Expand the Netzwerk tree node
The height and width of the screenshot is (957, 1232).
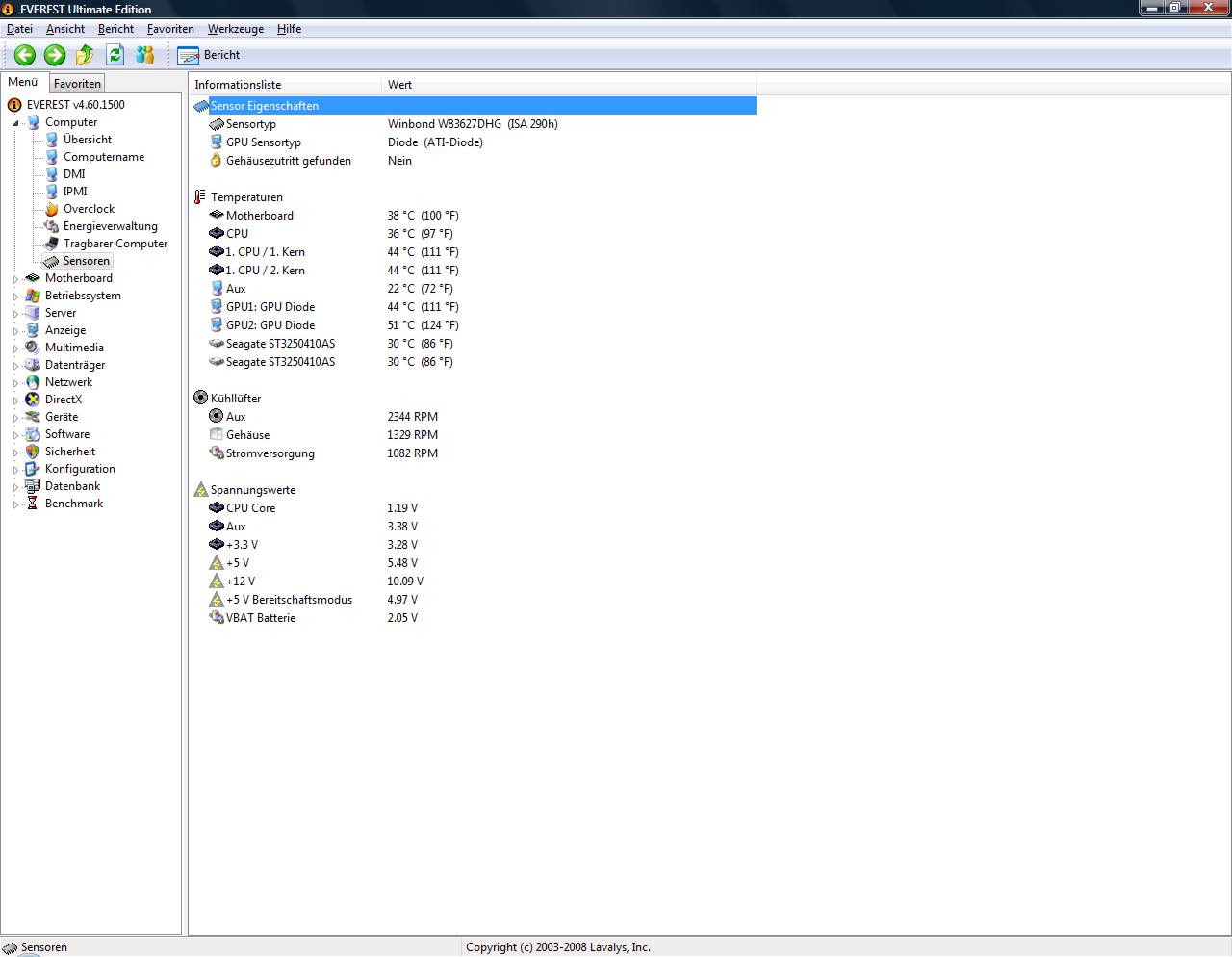(15, 383)
